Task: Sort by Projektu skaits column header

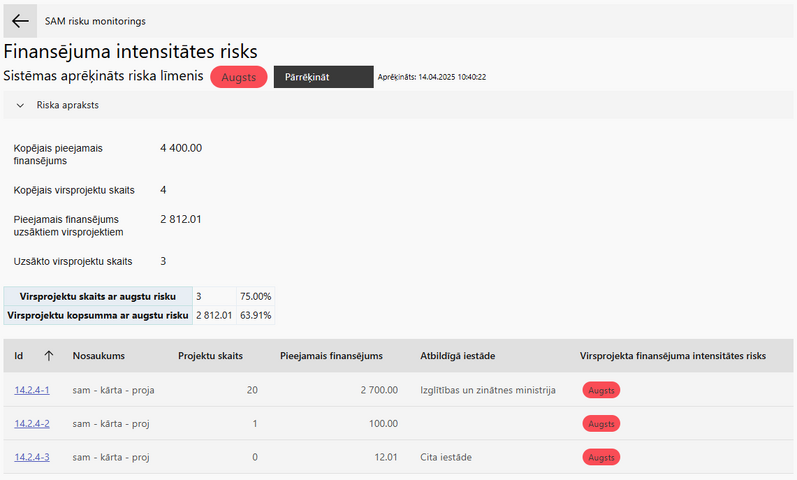Action: 210,356
